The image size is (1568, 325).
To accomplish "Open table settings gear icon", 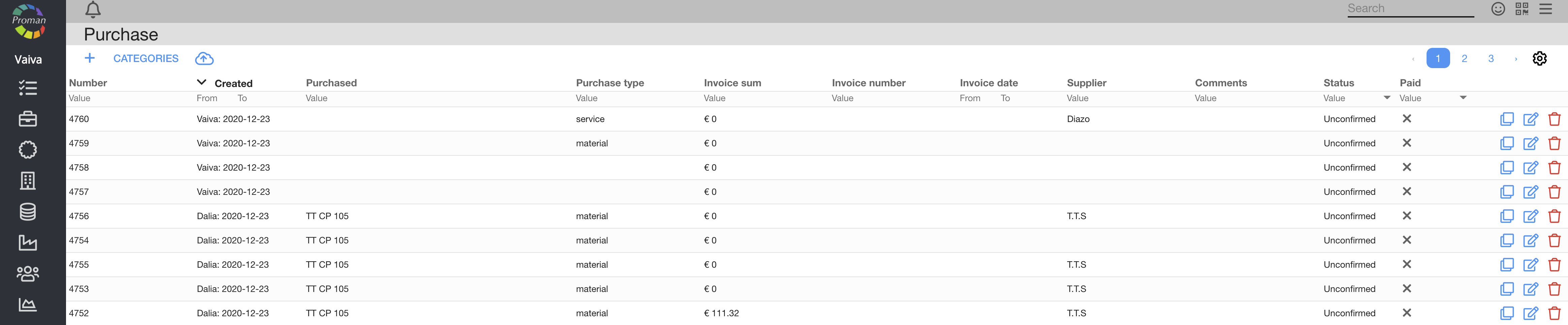I will tap(1539, 59).
